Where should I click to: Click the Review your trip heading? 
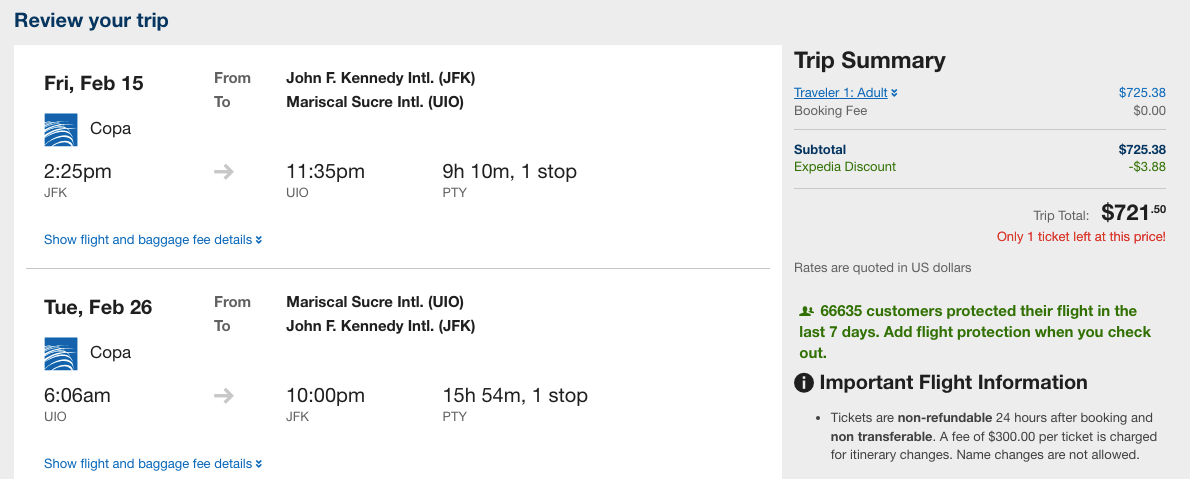(91, 20)
